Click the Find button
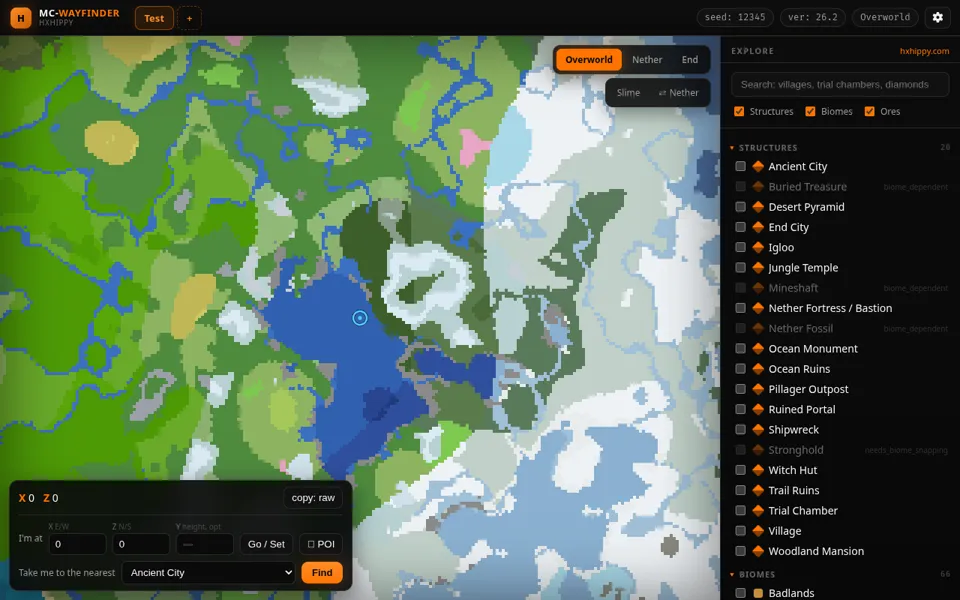The height and width of the screenshot is (600, 960). 322,572
